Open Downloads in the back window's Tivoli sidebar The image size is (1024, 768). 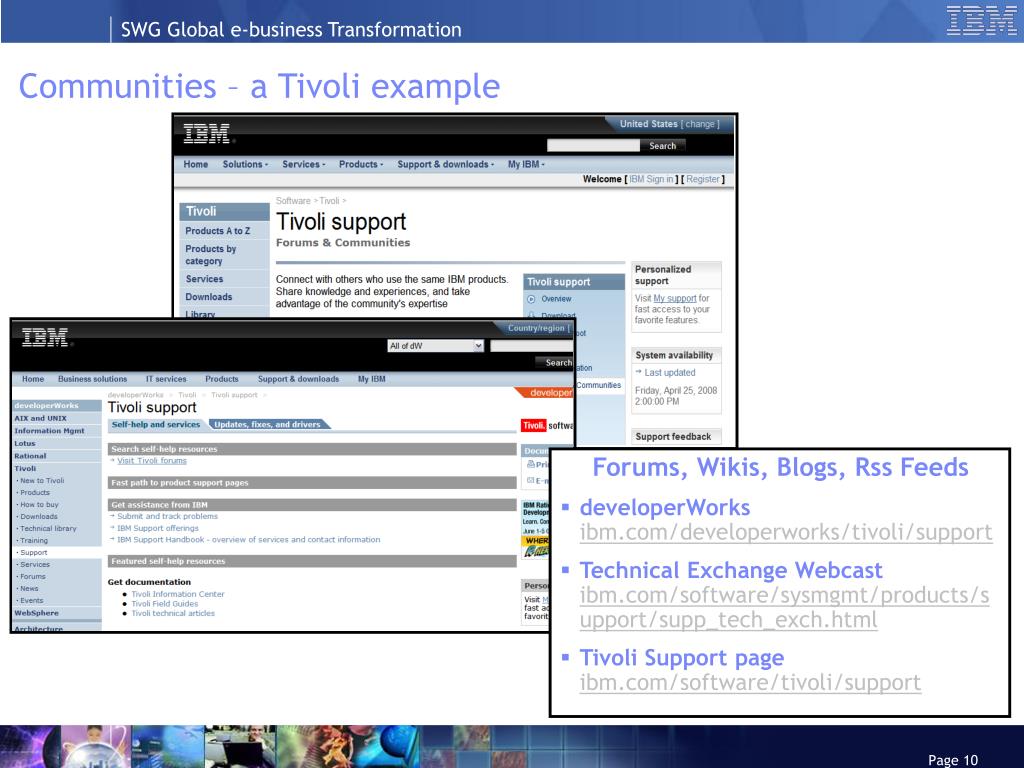(x=209, y=296)
